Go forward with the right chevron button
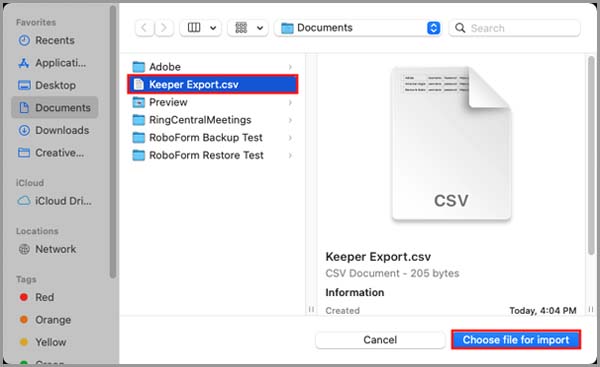The height and width of the screenshot is (367, 600). tap(164, 28)
